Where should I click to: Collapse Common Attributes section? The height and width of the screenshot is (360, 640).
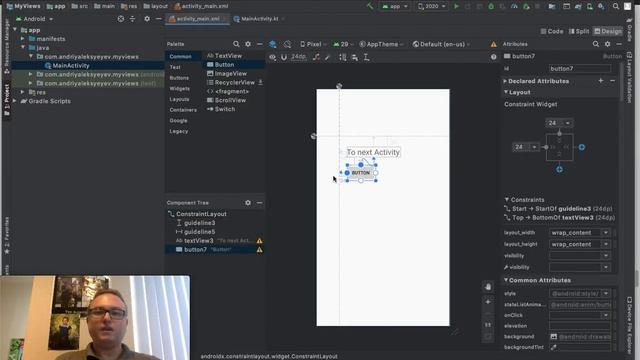[506, 280]
